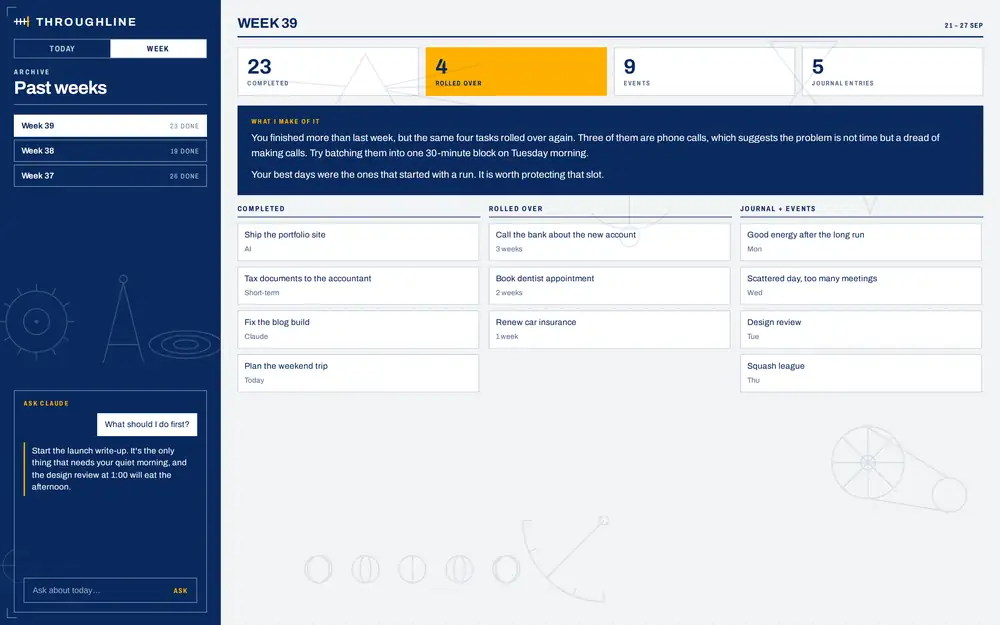Click the JOURNAL + EVENTS column header
The height and width of the screenshot is (625, 1000).
pyautogui.click(x=777, y=209)
